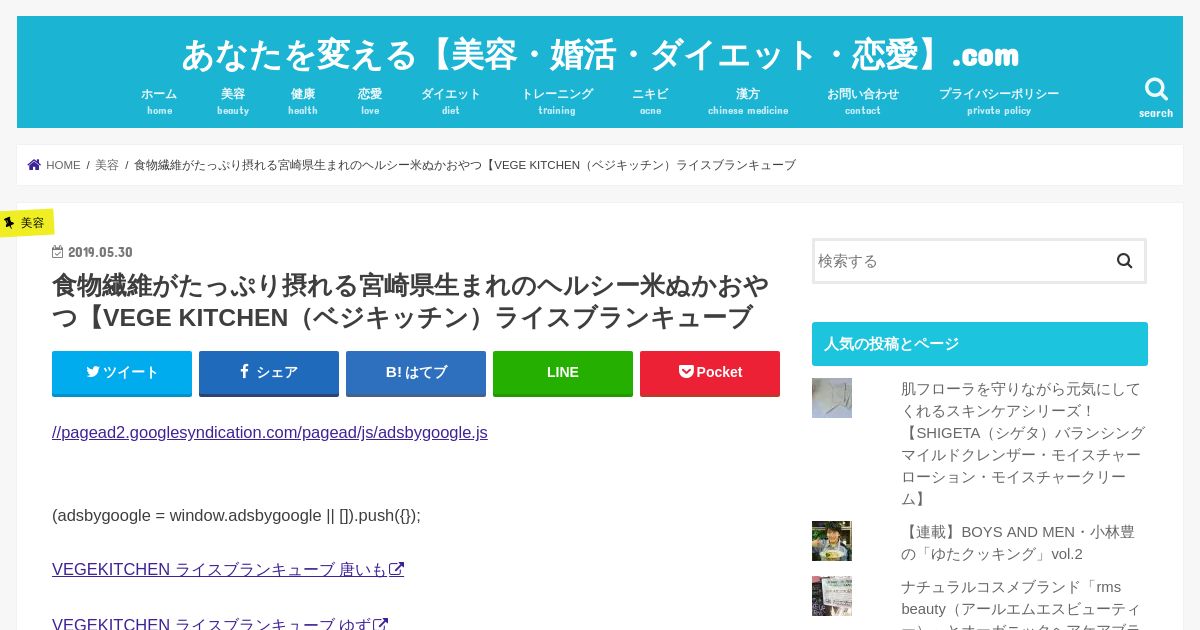This screenshot has width=1200, height=630.
Task: Open the トレーニング training menu item
Action: [557, 101]
